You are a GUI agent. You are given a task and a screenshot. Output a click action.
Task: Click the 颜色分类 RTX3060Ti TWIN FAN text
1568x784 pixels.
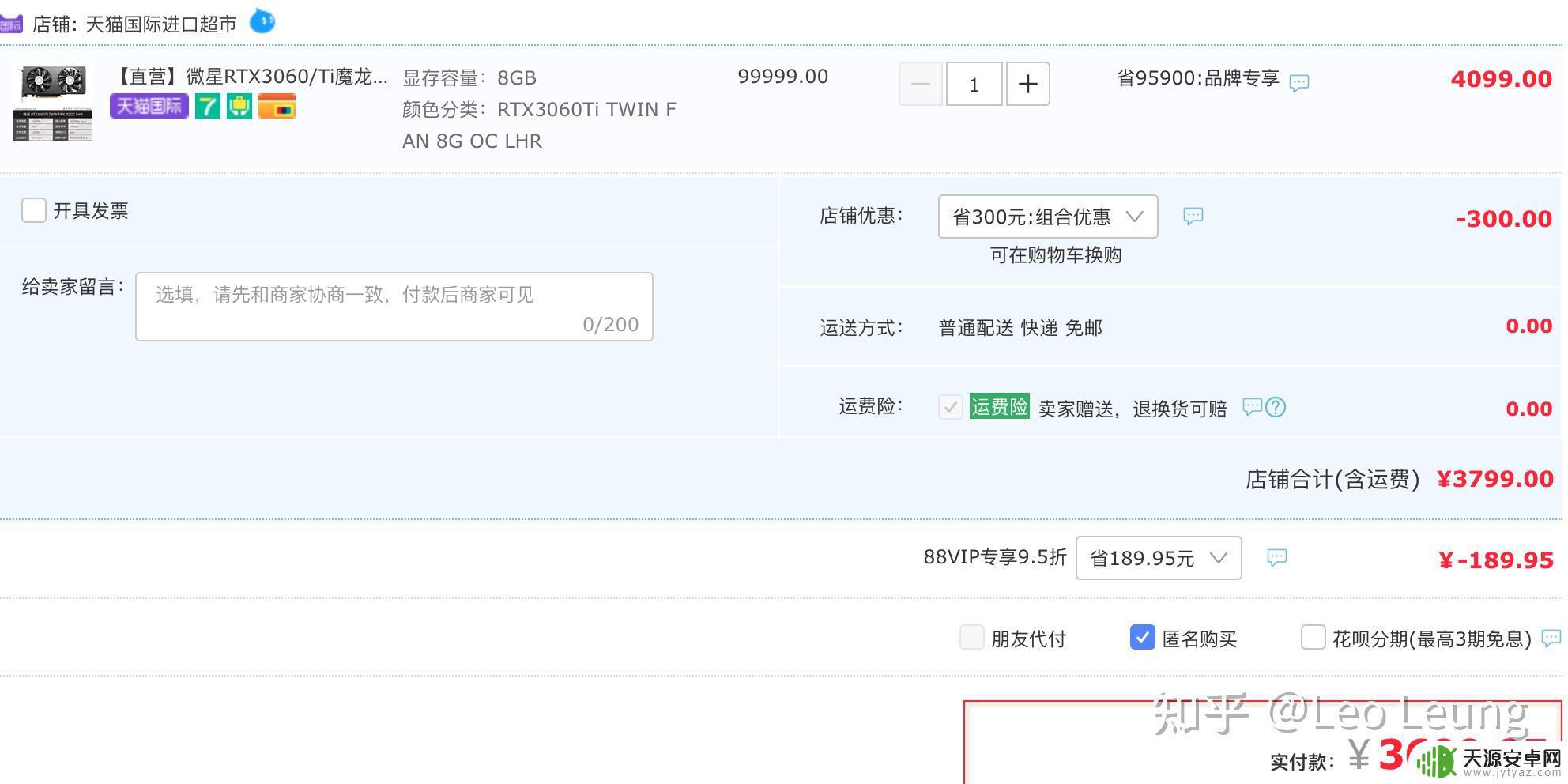tap(539, 125)
